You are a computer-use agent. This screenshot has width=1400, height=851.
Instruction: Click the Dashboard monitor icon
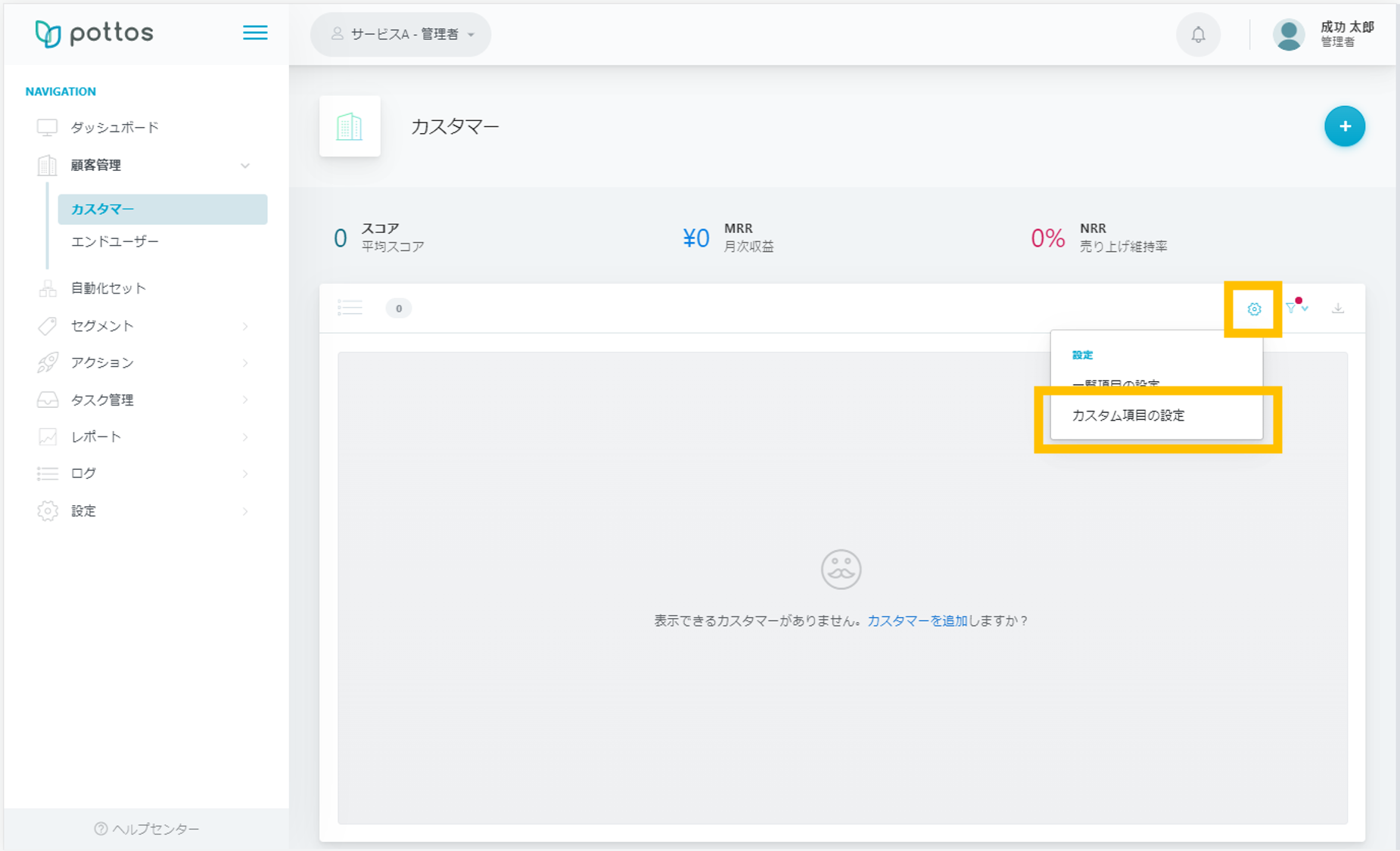point(48,127)
